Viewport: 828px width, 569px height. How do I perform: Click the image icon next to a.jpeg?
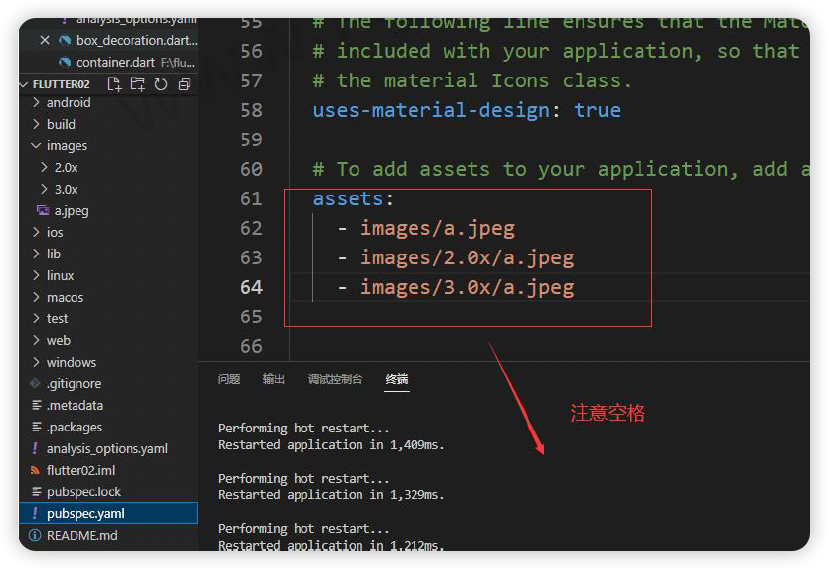coord(43,211)
